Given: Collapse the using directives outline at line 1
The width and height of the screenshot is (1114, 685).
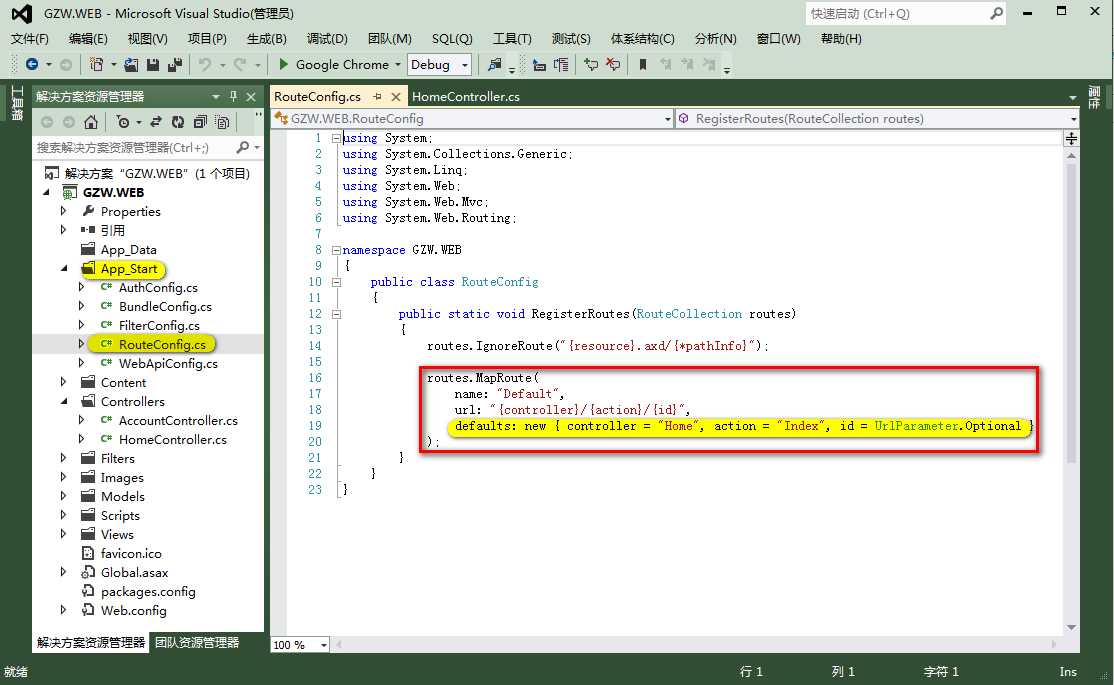Looking at the screenshot, I should pos(337,139).
